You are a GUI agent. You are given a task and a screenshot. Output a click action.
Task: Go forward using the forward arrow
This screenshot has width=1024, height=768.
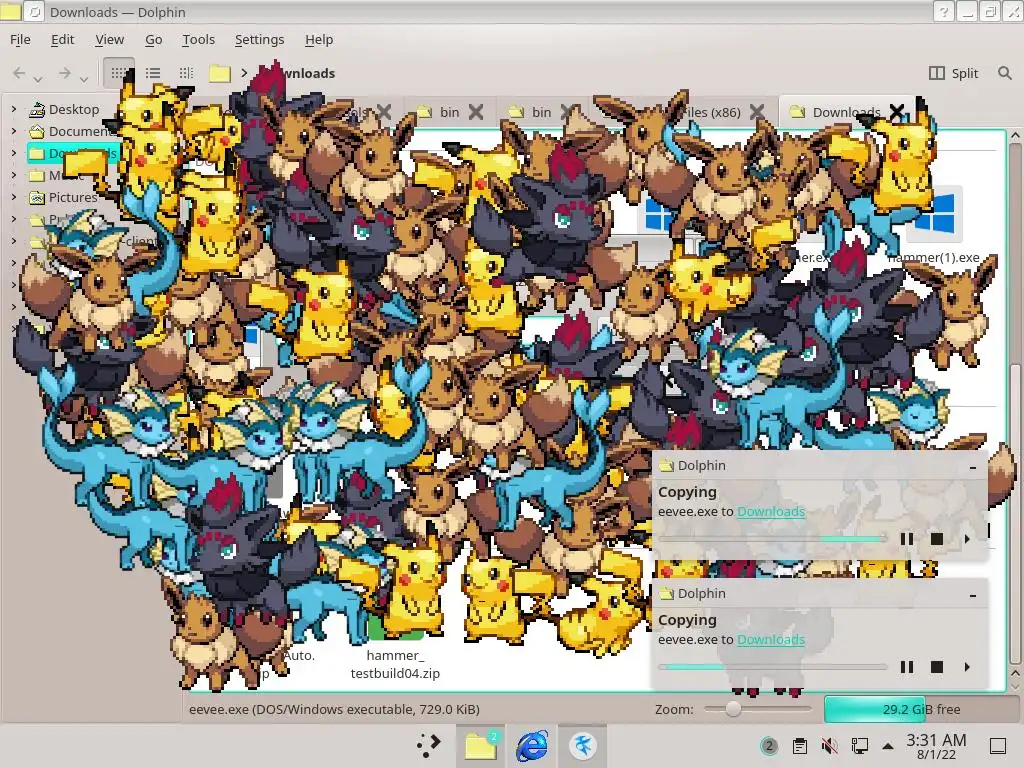[x=64, y=73]
